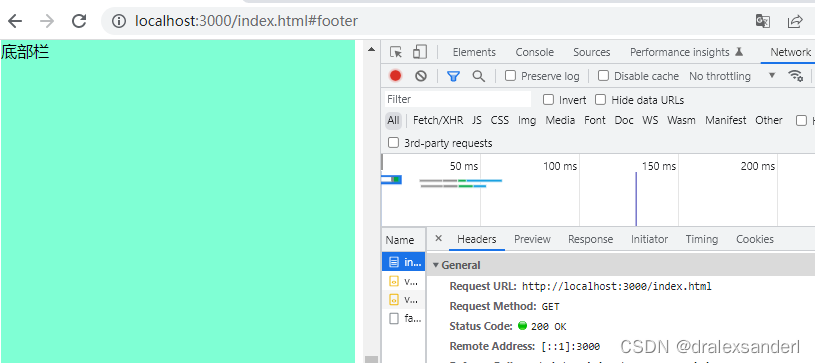The image size is (815, 363).
Task: Toggle the device toolbar icon
Action: click(x=419, y=52)
